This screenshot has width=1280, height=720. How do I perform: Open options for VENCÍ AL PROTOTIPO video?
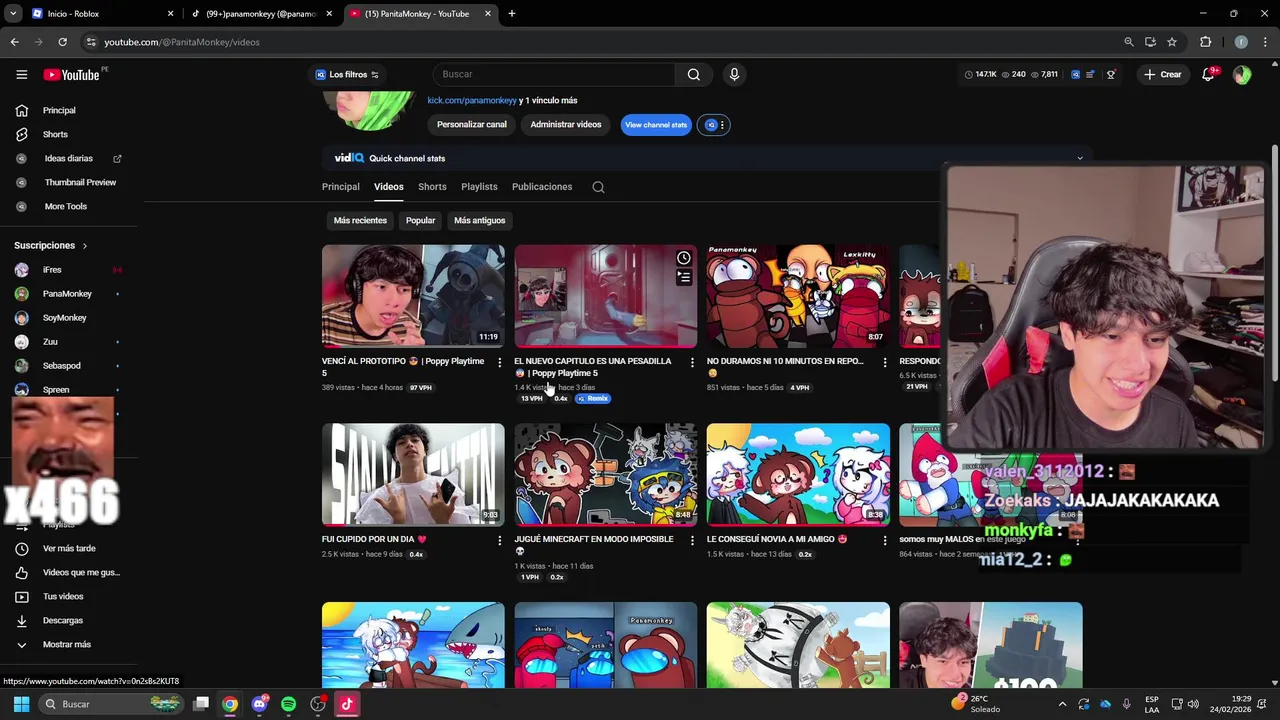pyautogui.click(x=499, y=362)
